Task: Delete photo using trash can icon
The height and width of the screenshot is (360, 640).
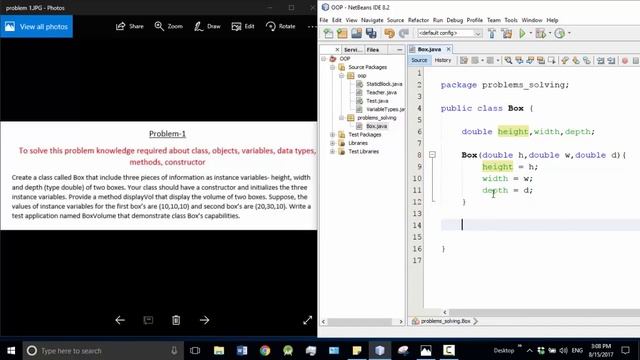Action: [176, 320]
